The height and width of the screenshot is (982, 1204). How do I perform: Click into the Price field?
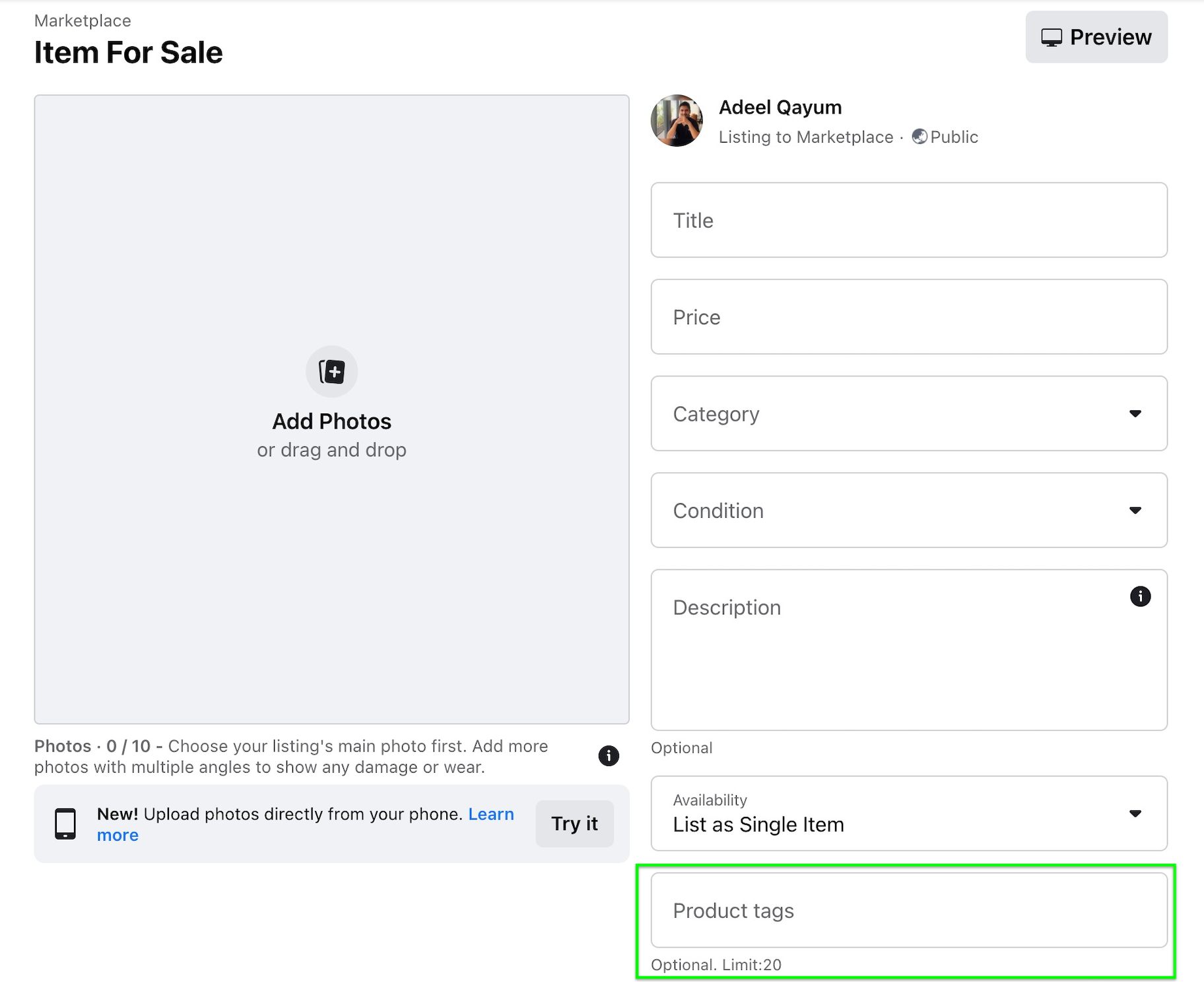click(x=908, y=317)
